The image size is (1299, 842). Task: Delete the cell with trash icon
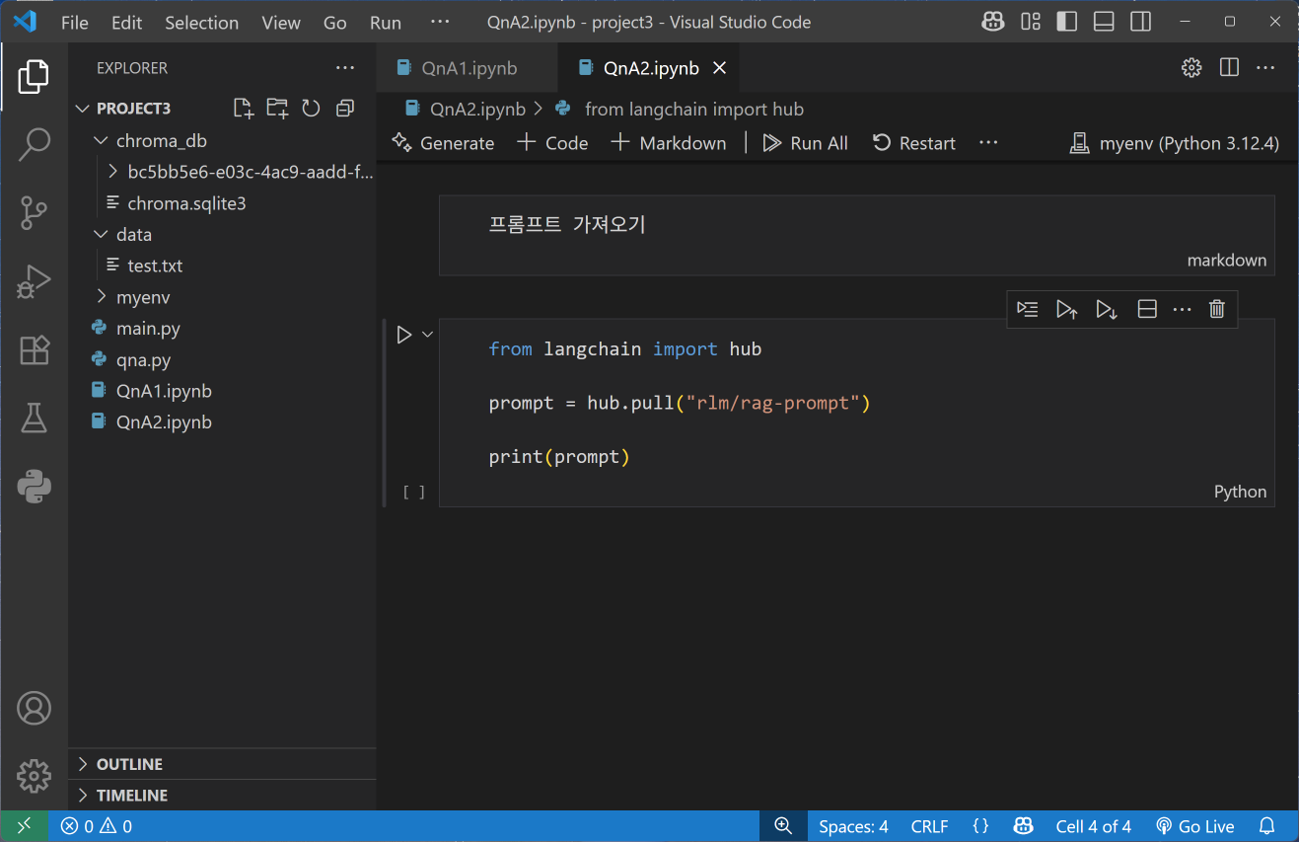coord(1217,309)
